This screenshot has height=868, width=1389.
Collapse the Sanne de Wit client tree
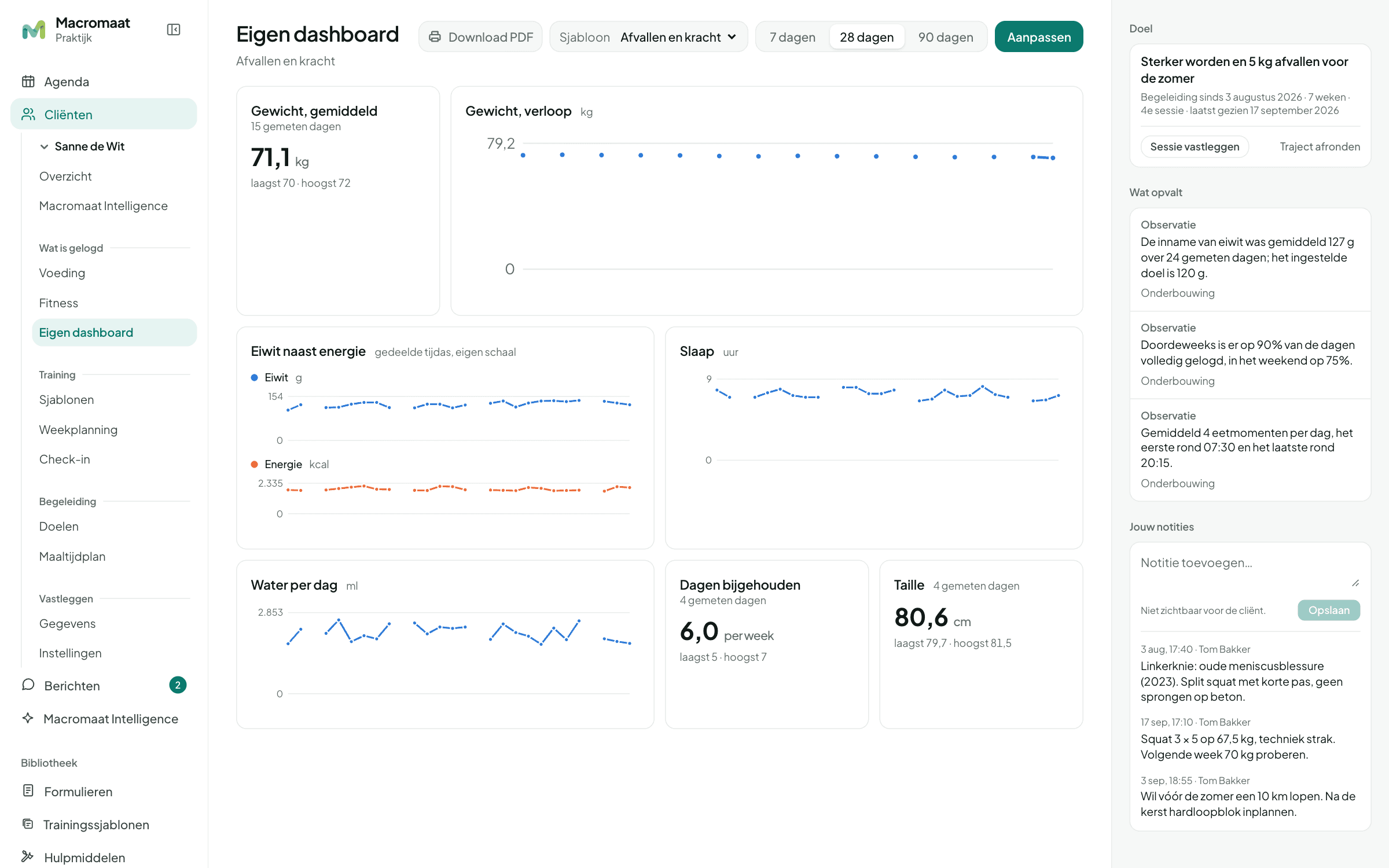click(x=44, y=147)
